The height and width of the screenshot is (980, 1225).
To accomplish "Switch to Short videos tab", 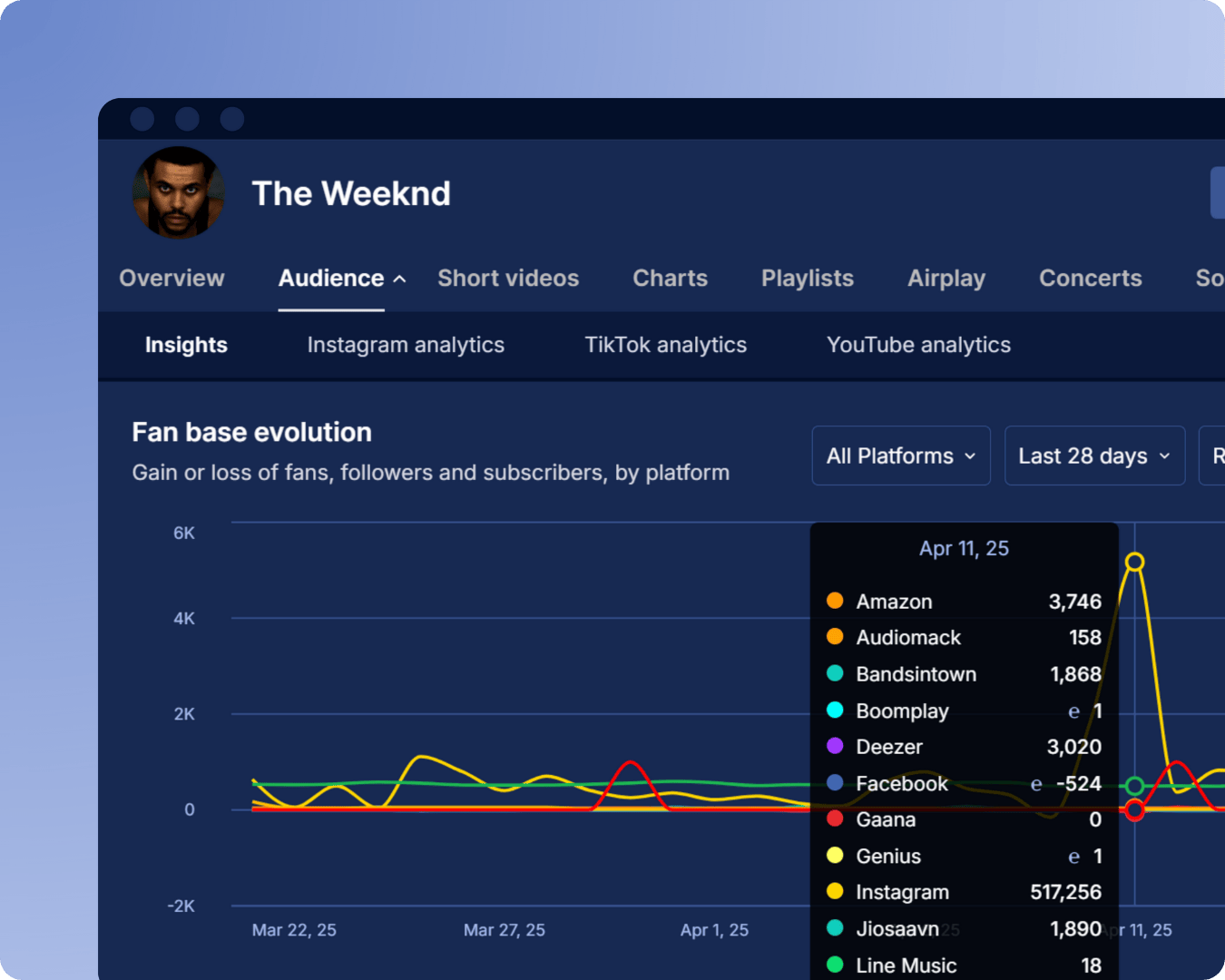I will (x=508, y=279).
